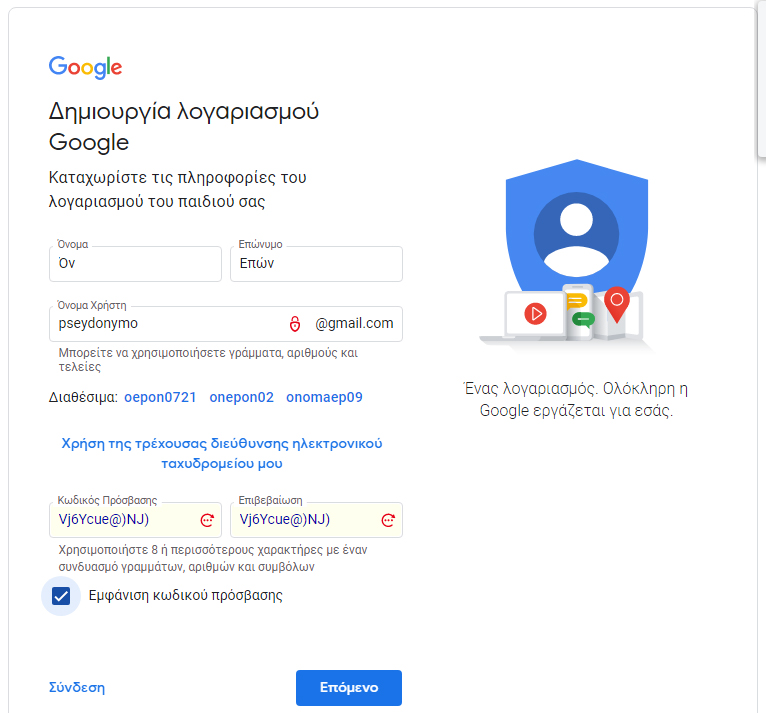Click the red map pin icon in illustration

pos(617,303)
